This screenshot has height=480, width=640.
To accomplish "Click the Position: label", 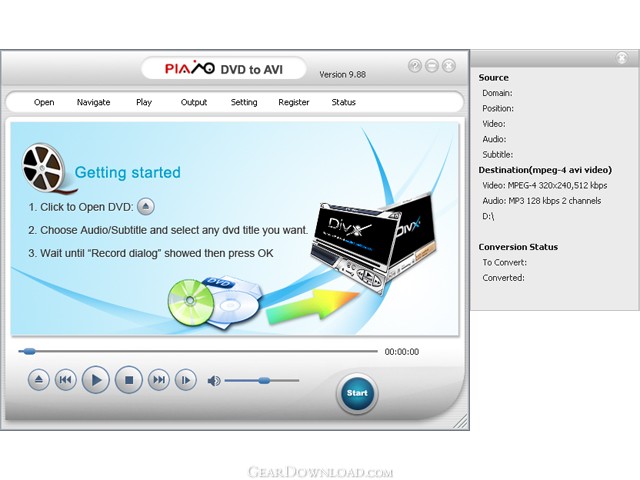I will (x=498, y=109).
